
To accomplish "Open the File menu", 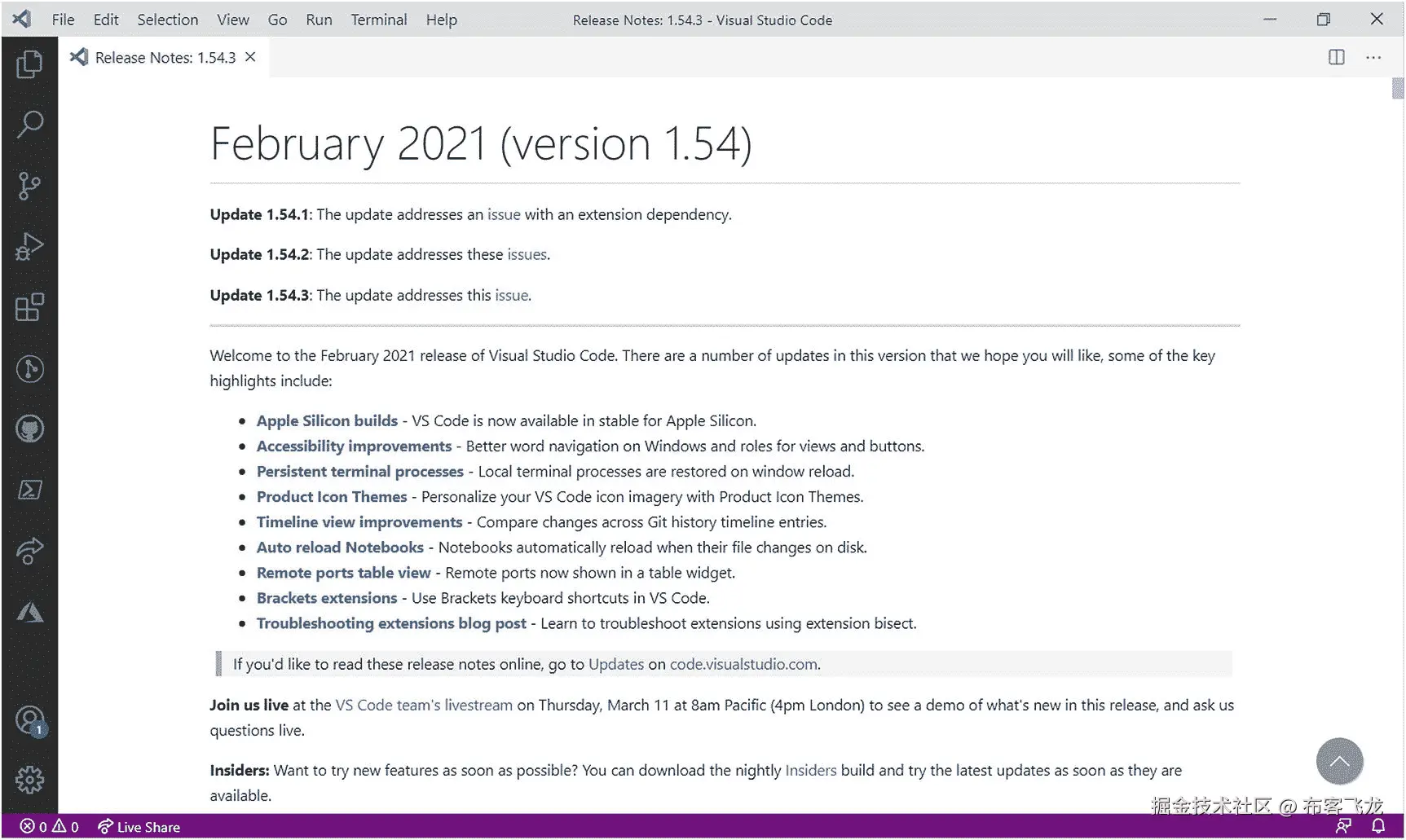I will pyautogui.click(x=63, y=20).
